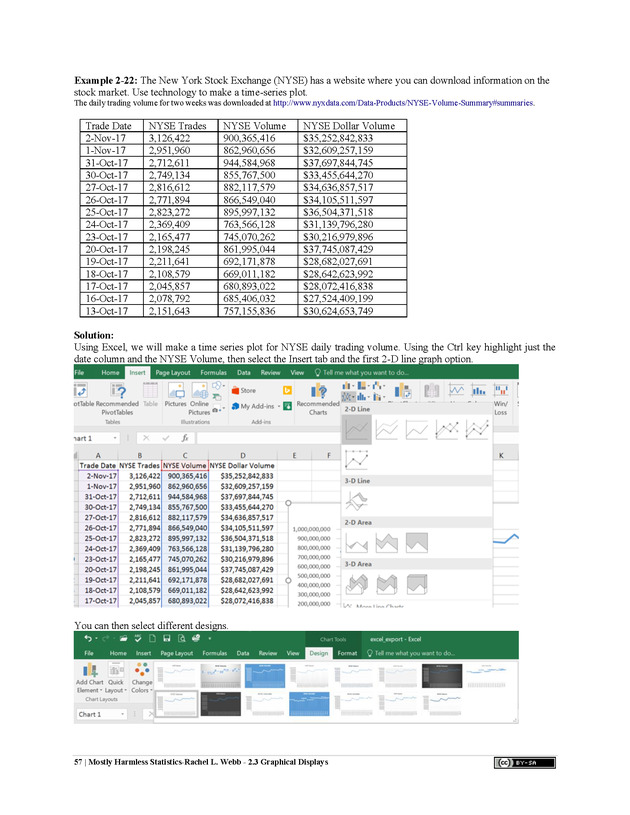Viewport: 630px width, 815px height.
Task: Open the Quick Layout dropdown
Action: 116,677
